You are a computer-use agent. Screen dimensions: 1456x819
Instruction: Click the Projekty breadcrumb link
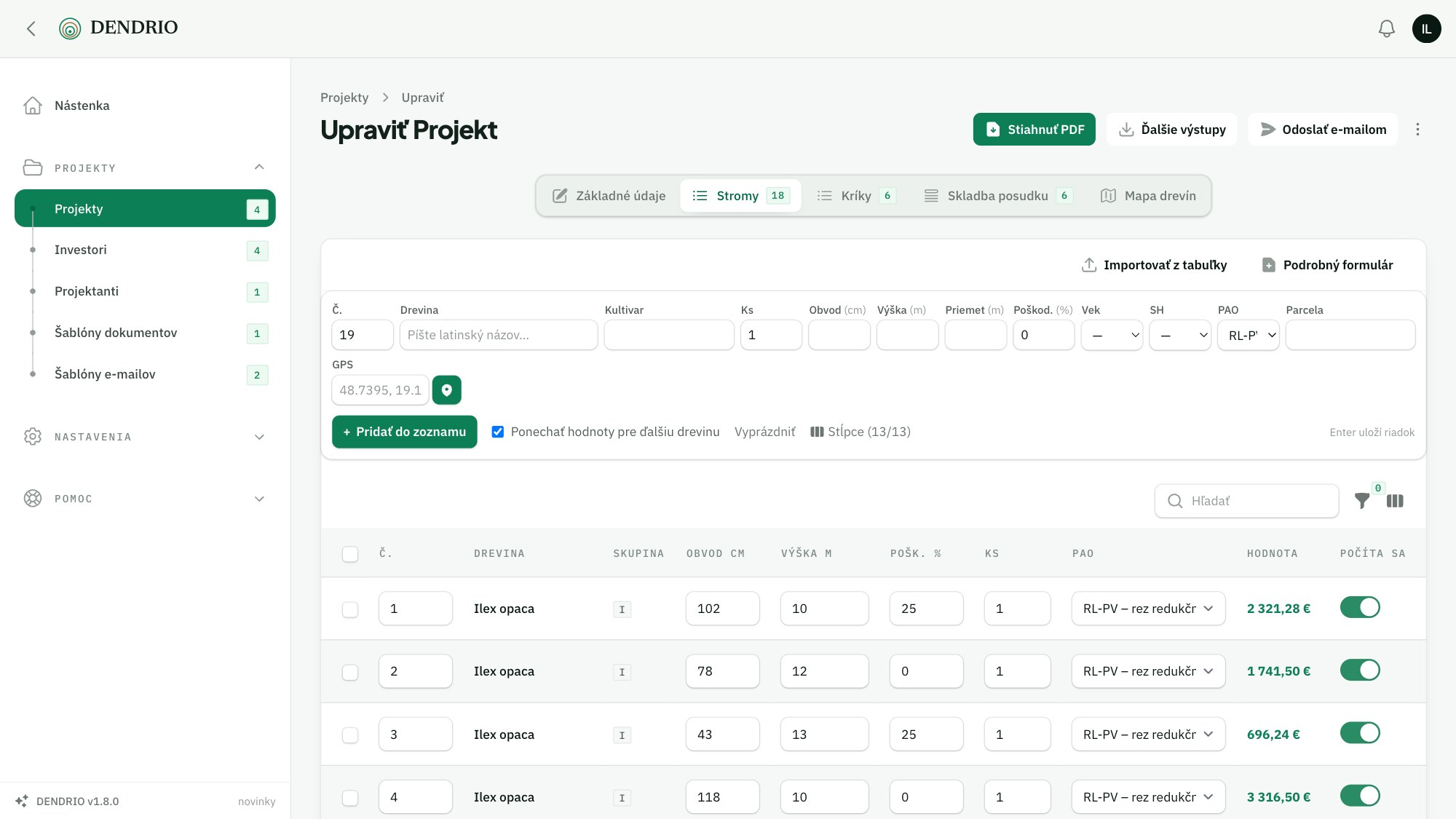point(344,98)
